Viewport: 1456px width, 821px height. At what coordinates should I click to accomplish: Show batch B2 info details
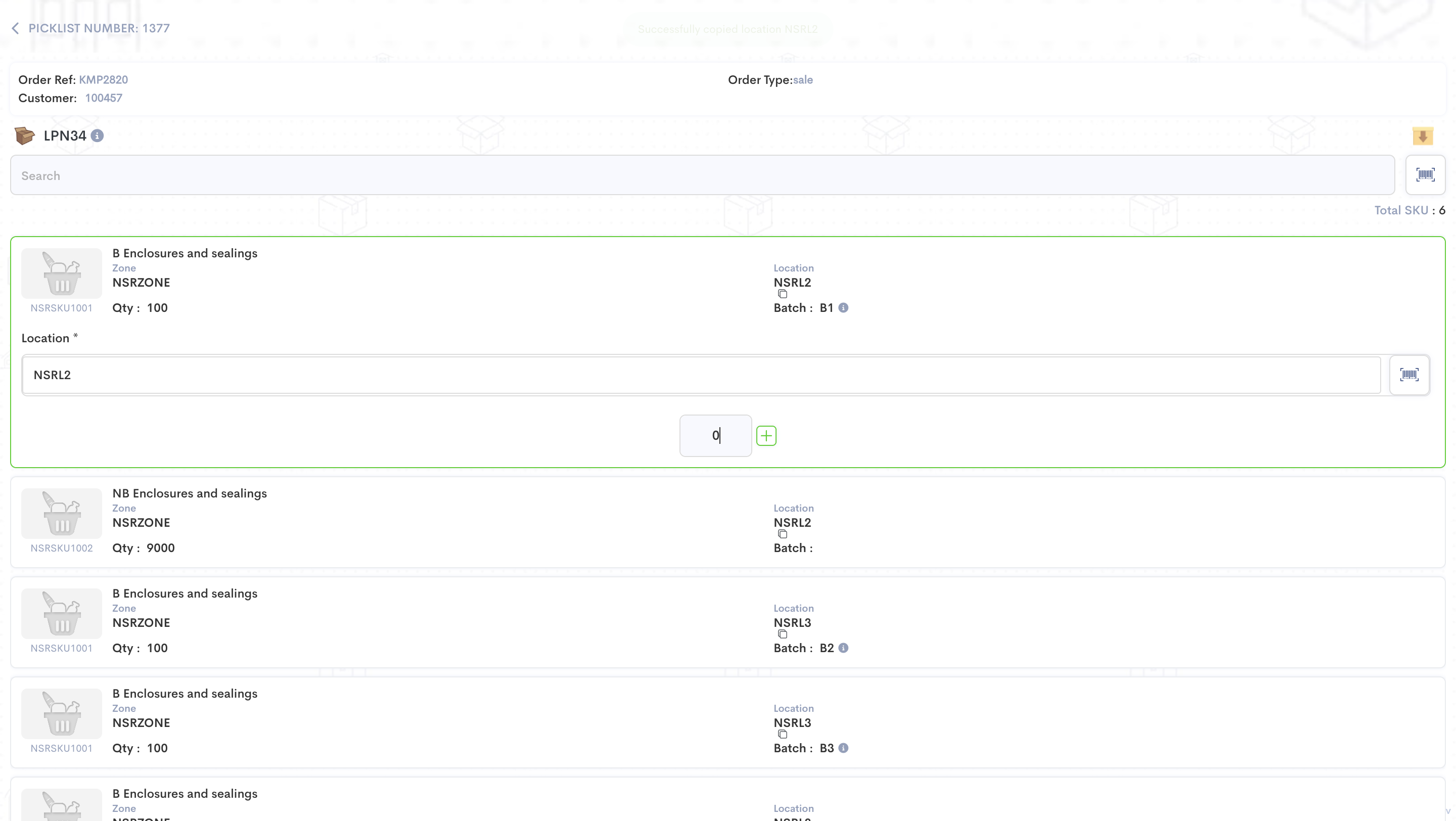[x=843, y=648]
